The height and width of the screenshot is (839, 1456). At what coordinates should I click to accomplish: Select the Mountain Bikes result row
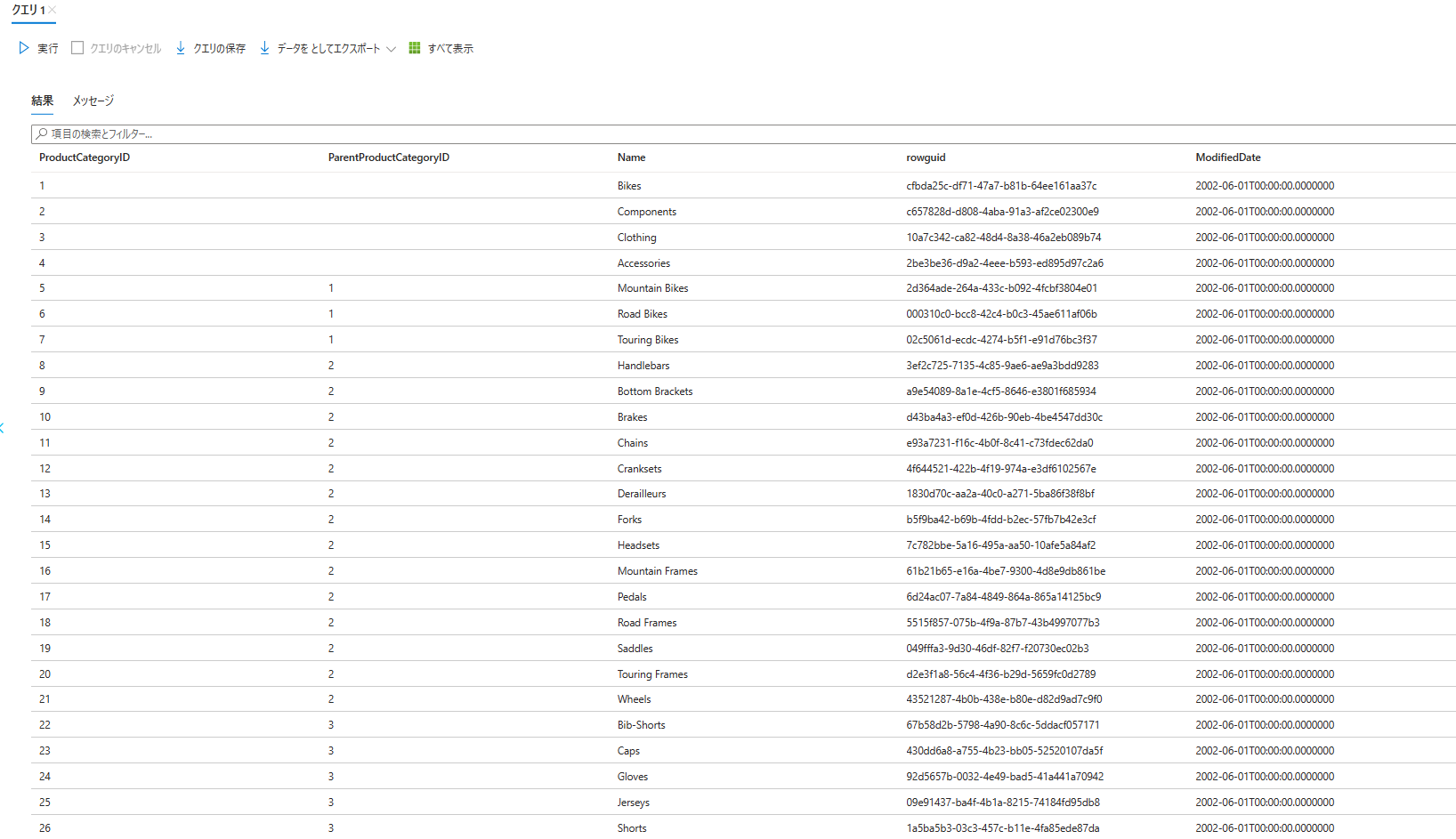coord(652,287)
